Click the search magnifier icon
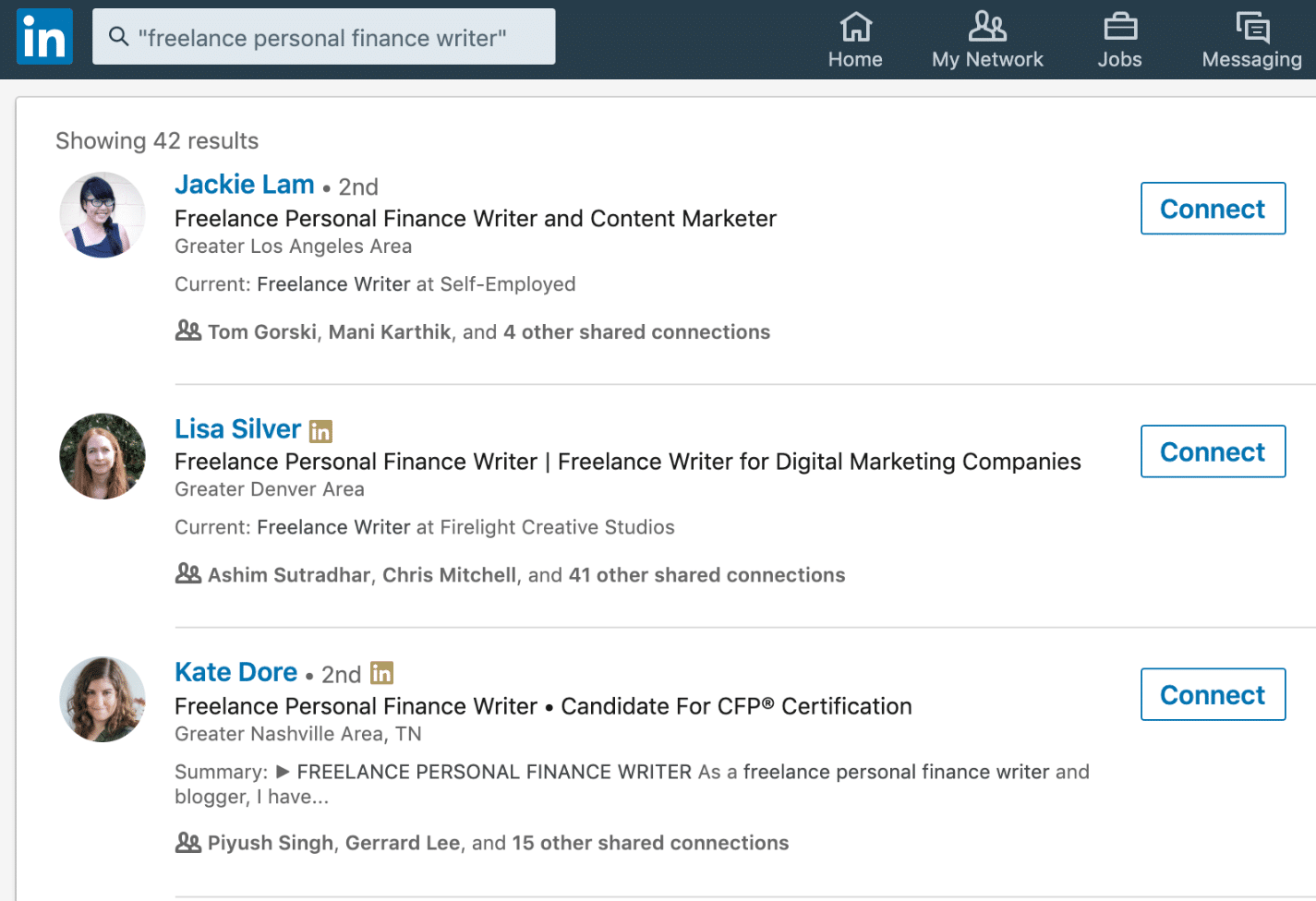Screen dimensions: 1316x901 click(x=119, y=36)
